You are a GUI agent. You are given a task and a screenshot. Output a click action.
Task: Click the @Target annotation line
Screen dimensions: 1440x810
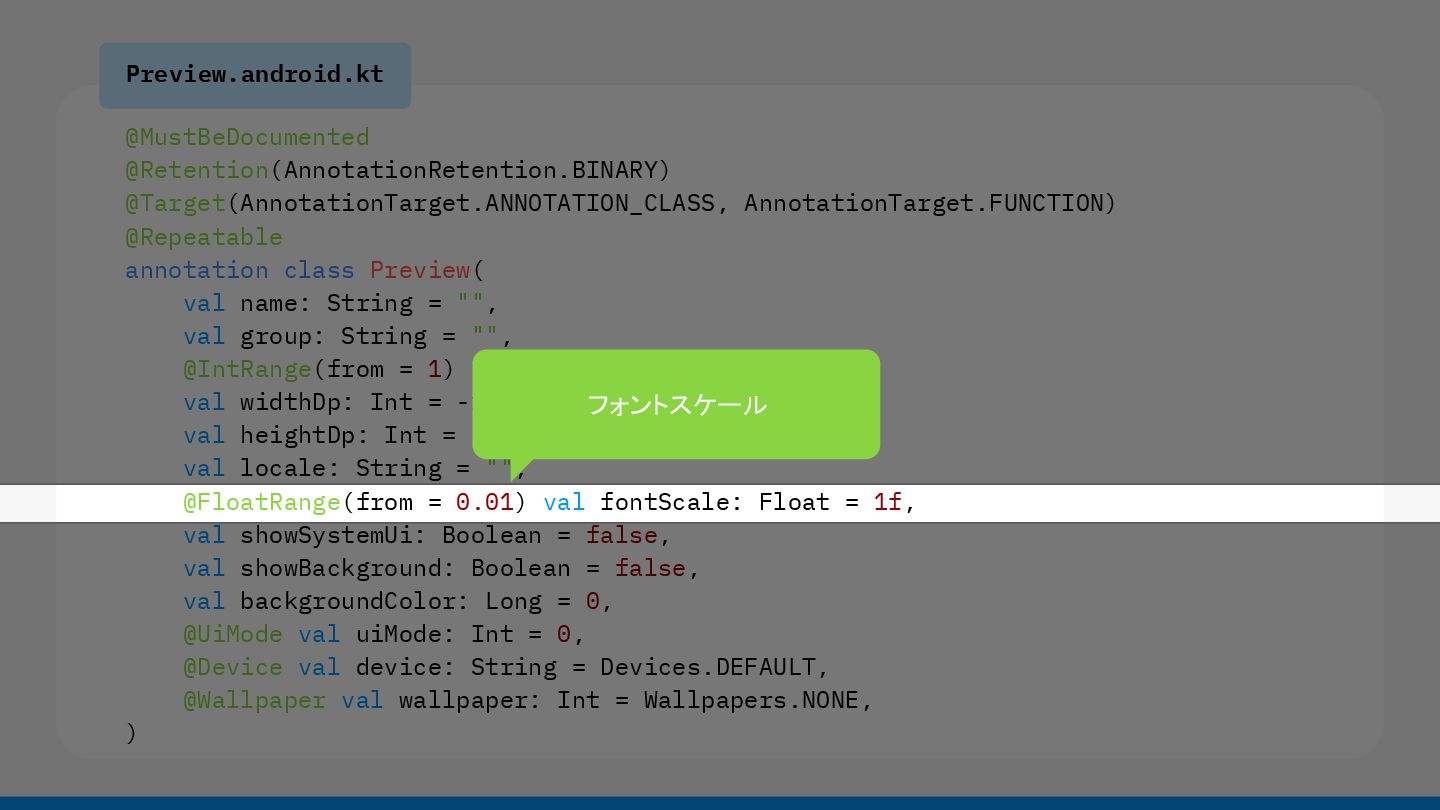(x=621, y=203)
